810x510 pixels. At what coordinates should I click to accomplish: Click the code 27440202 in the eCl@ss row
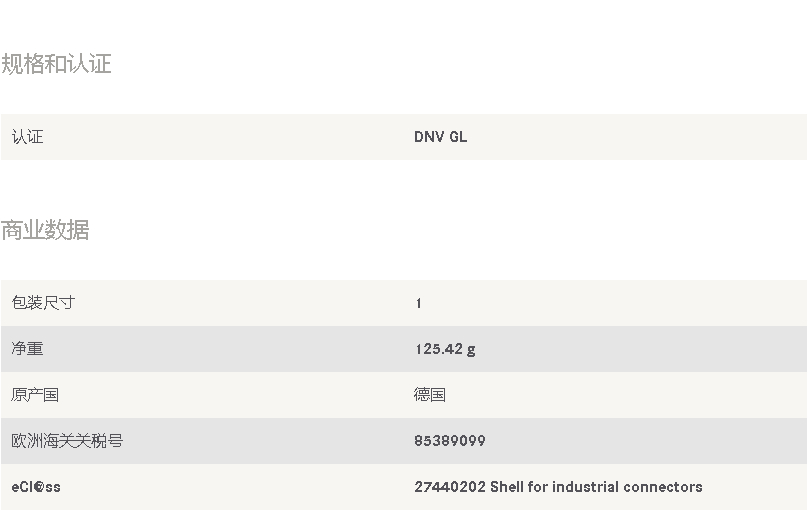tap(450, 487)
